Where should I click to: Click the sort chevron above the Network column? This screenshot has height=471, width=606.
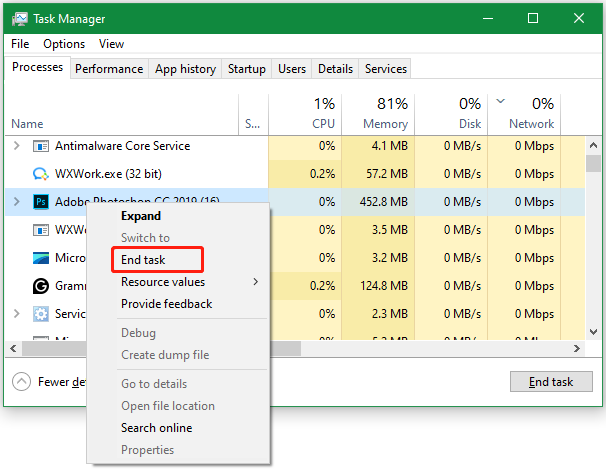coord(500,101)
